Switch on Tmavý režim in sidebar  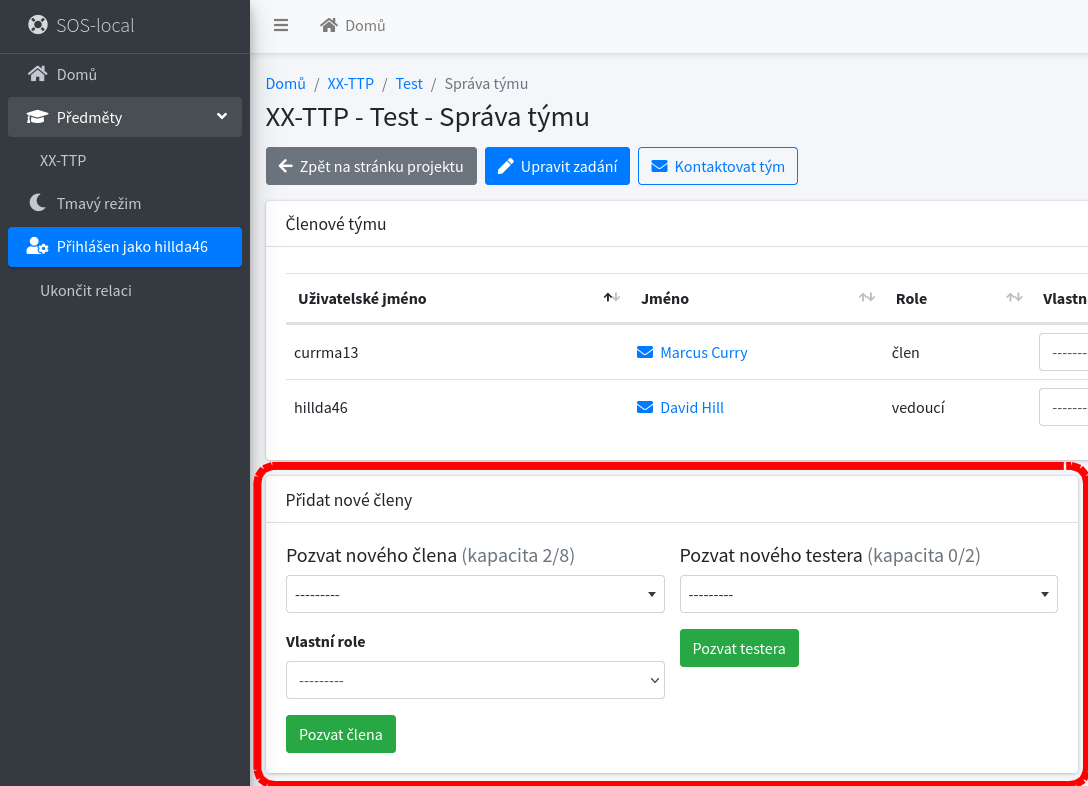pyautogui.click(x=125, y=203)
